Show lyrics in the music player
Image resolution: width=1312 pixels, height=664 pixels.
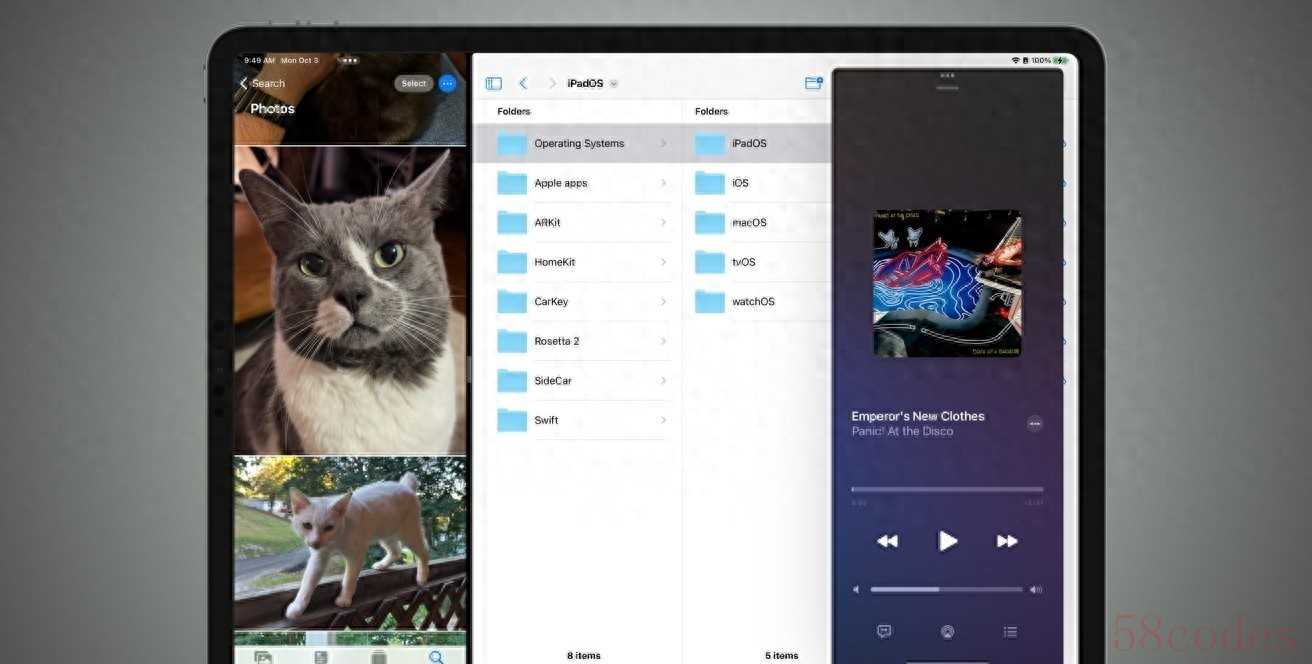pyautogui.click(x=884, y=631)
